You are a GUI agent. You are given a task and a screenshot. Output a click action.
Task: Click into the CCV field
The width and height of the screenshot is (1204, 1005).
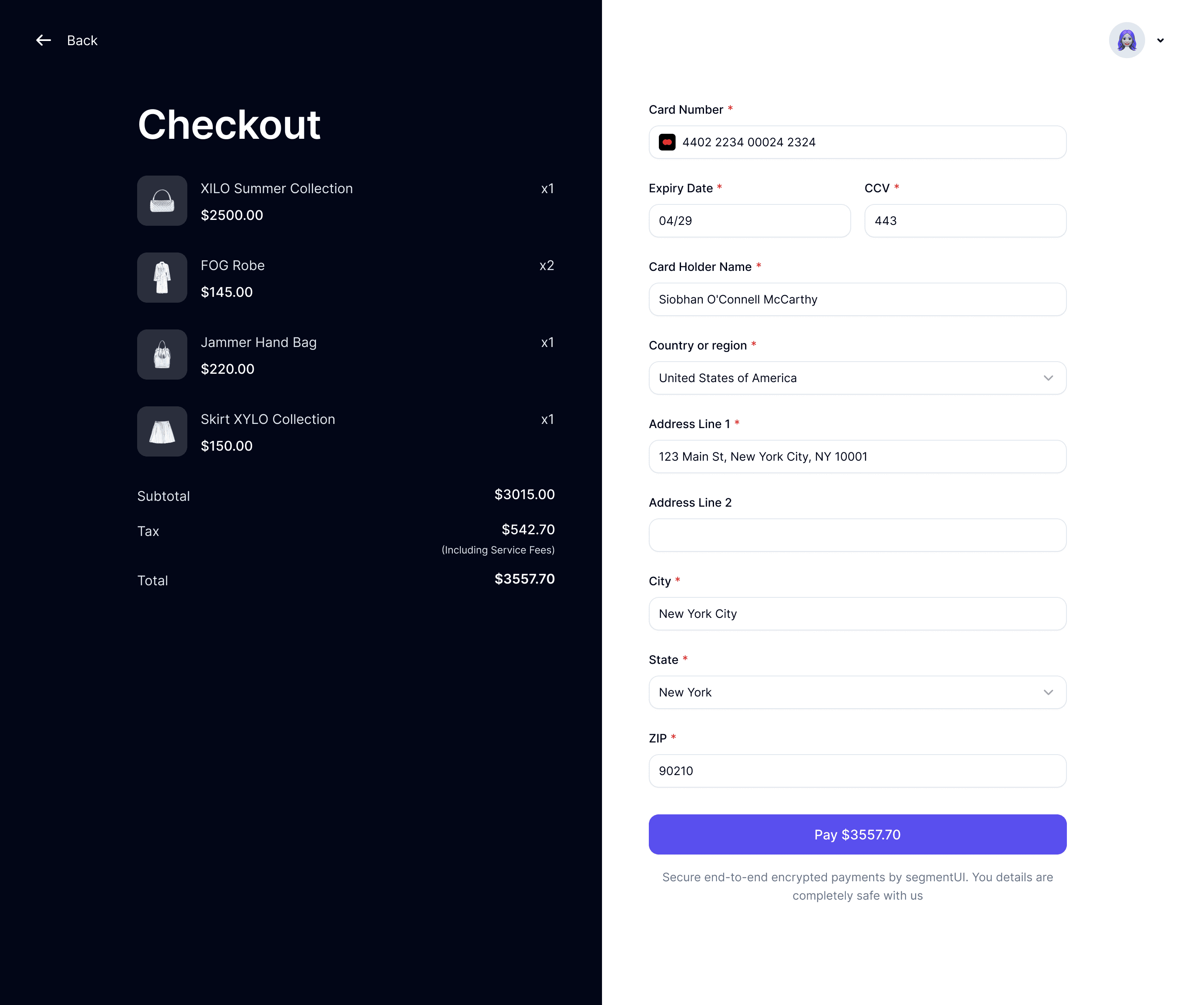pos(965,221)
